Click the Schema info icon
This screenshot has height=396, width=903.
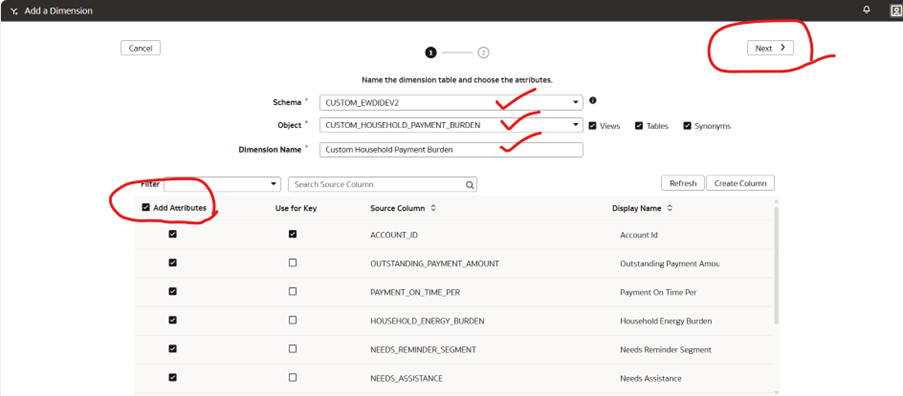pyautogui.click(x=593, y=100)
